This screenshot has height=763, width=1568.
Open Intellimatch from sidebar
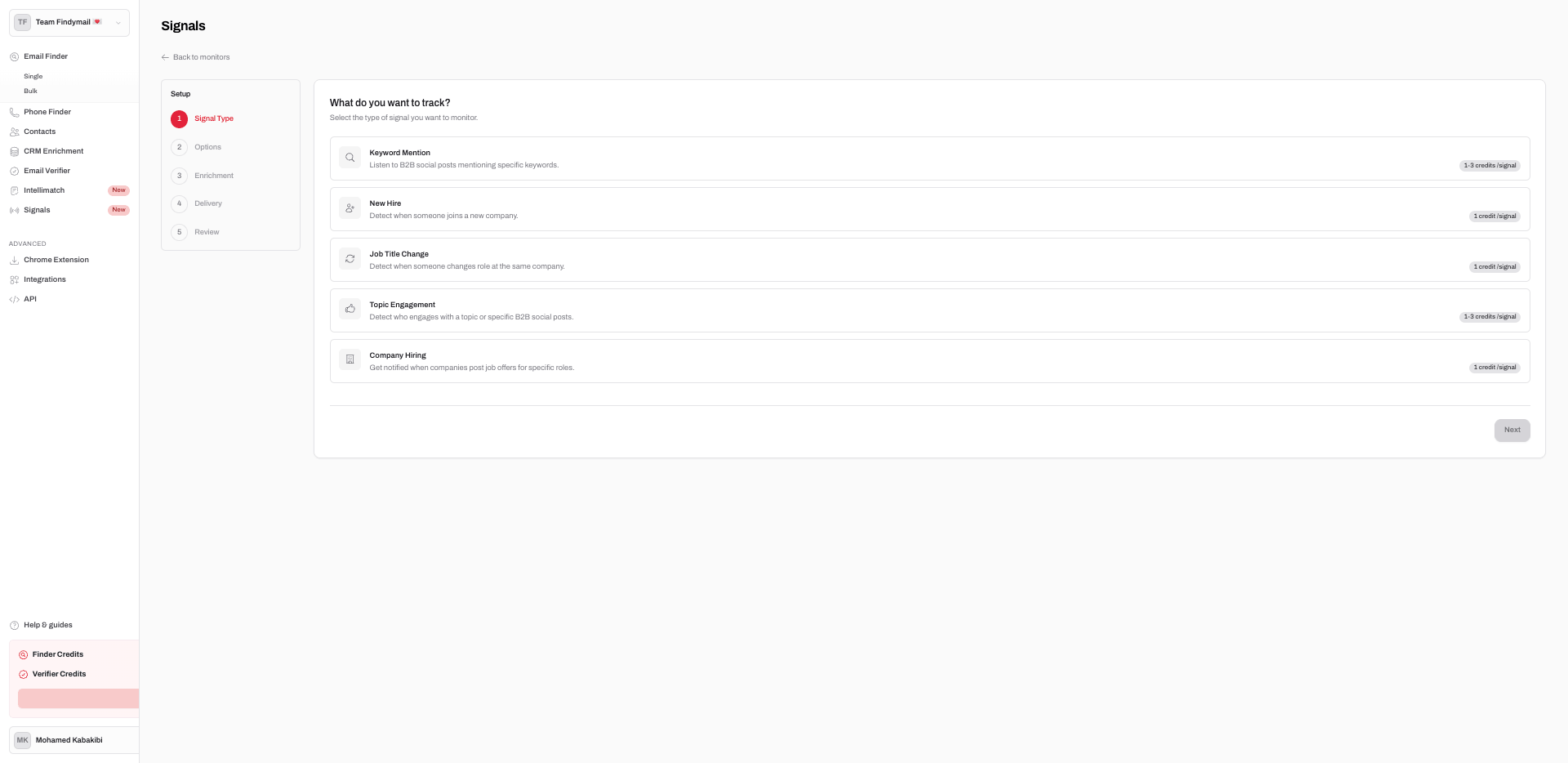click(x=44, y=190)
